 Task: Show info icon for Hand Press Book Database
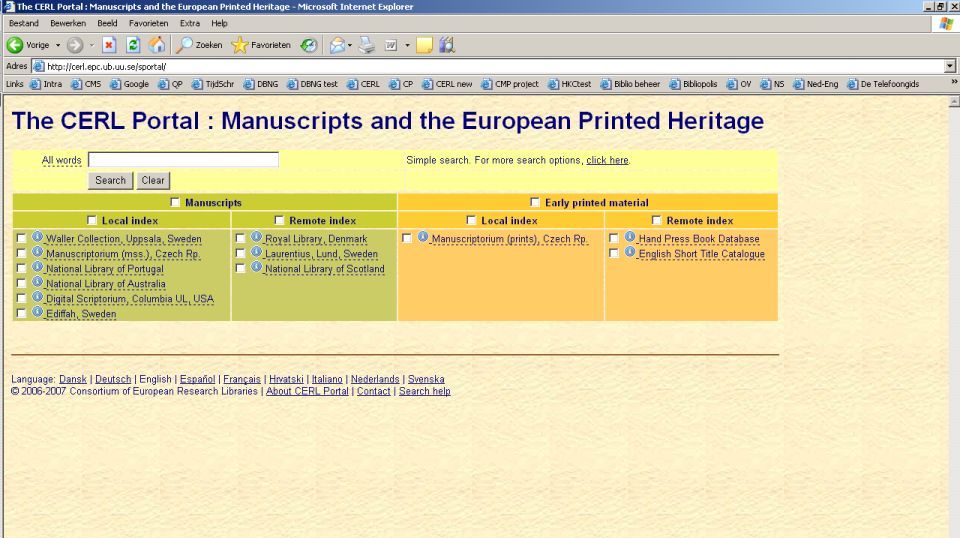[630, 236]
